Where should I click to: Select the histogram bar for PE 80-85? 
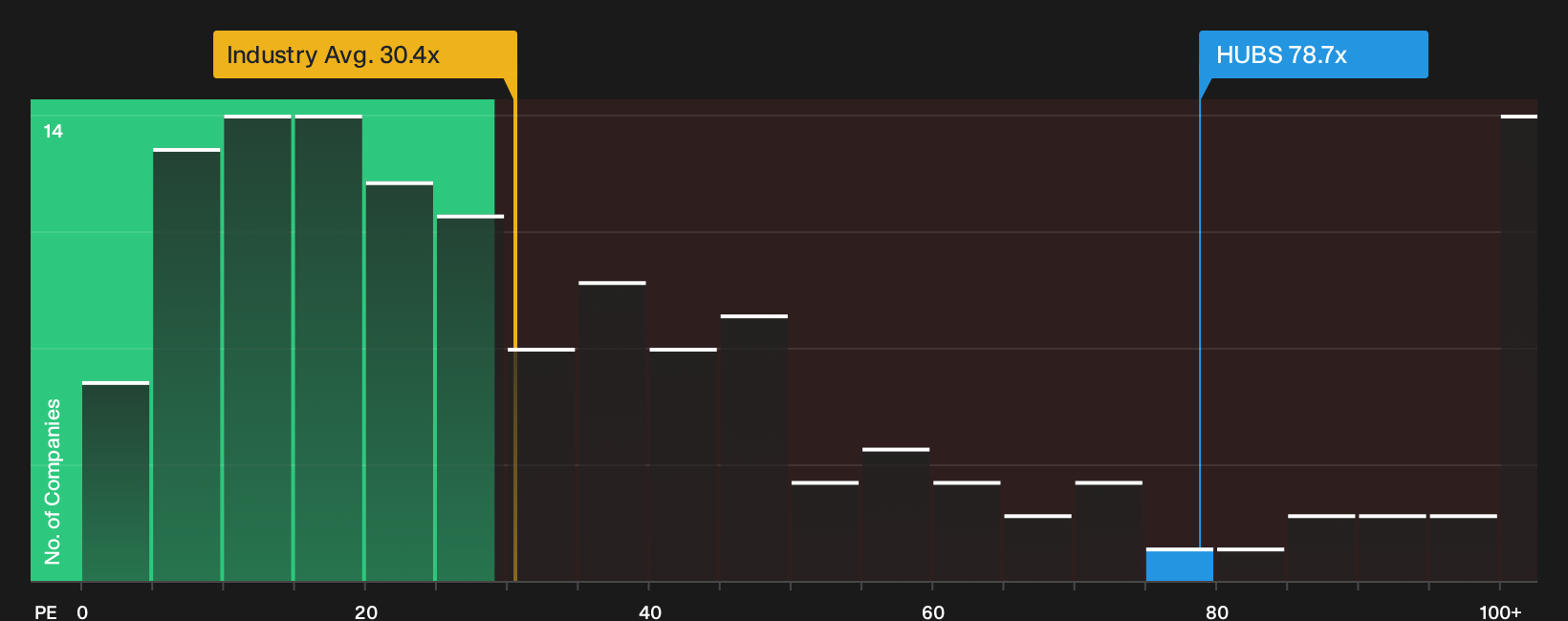click(1251, 565)
